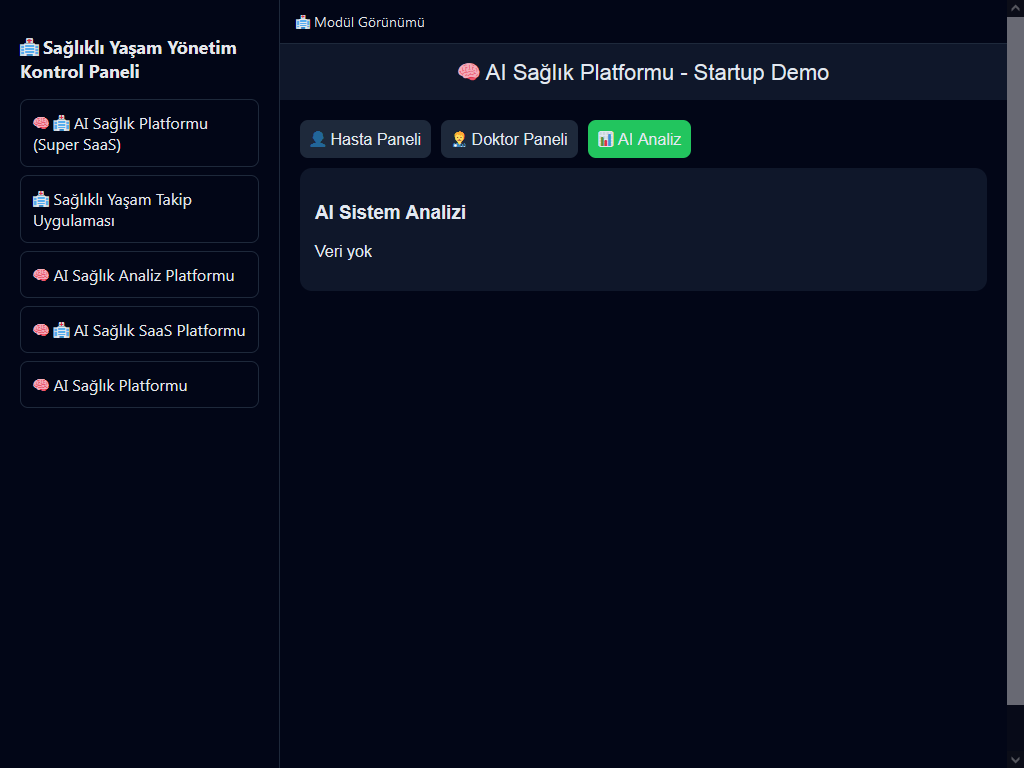
Task: Click the hospital icon in AI Sağlık SaaS Platformu
Action: (x=61, y=331)
